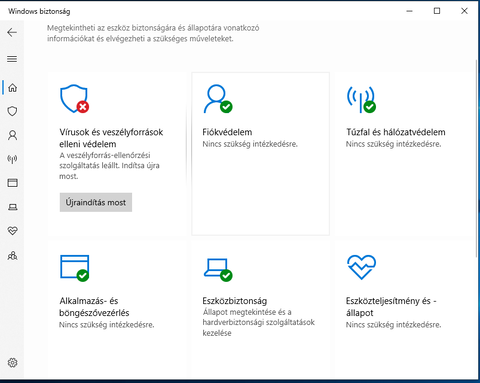
Task: Open family options icon in sidebar
Action: [x=12, y=256]
